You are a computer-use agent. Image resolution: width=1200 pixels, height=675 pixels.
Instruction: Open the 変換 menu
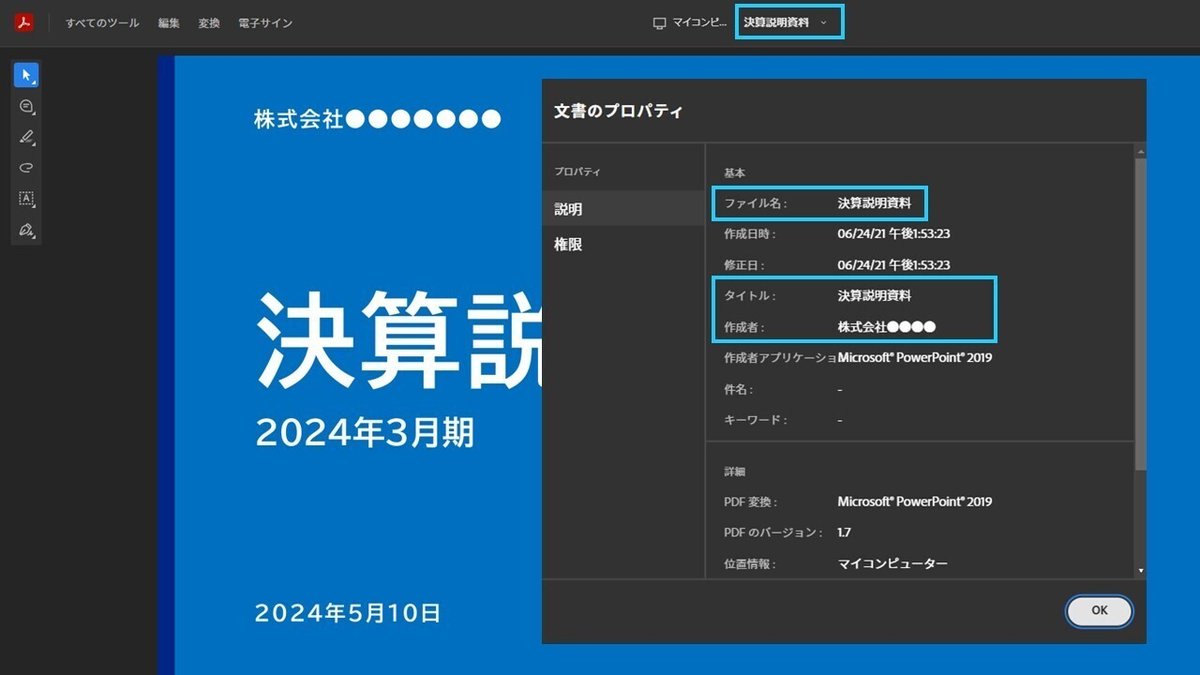point(209,22)
